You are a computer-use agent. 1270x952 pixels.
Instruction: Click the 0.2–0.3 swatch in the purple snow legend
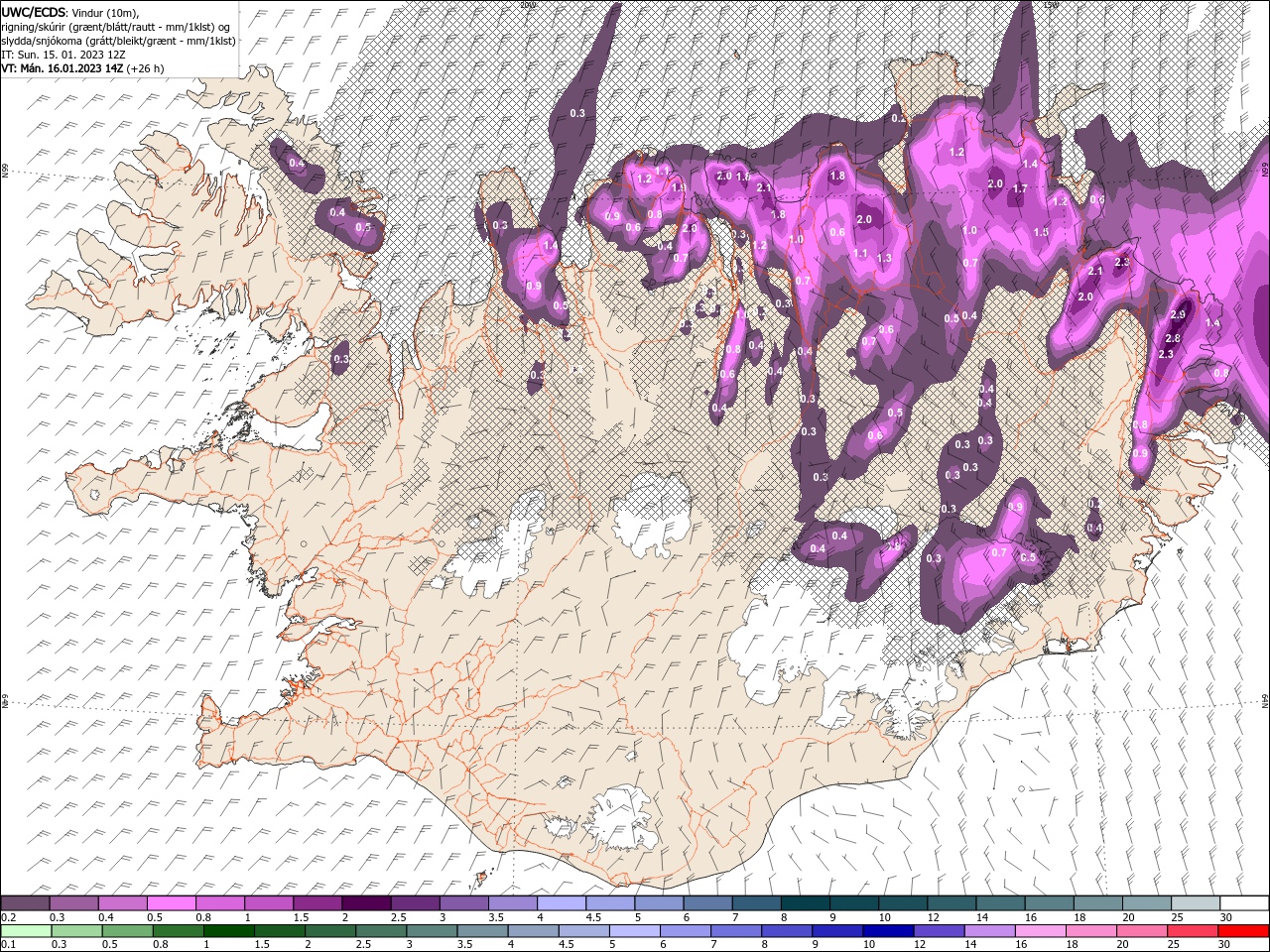(25, 903)
